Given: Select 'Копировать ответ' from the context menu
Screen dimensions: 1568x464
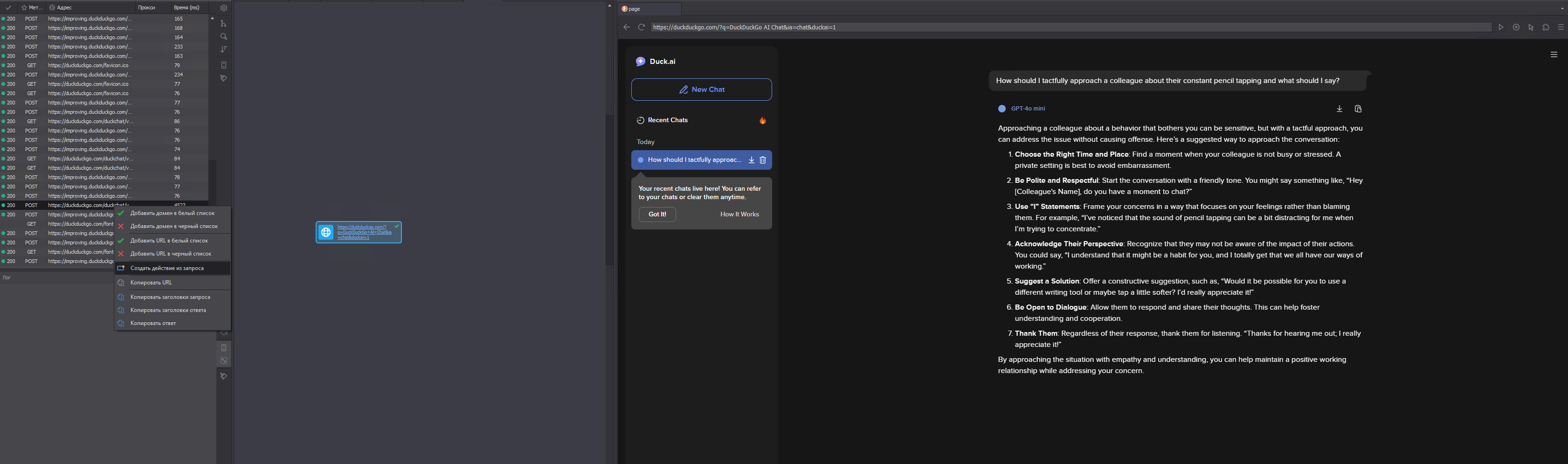Looking at the screenshot, I should pos(172,323).
